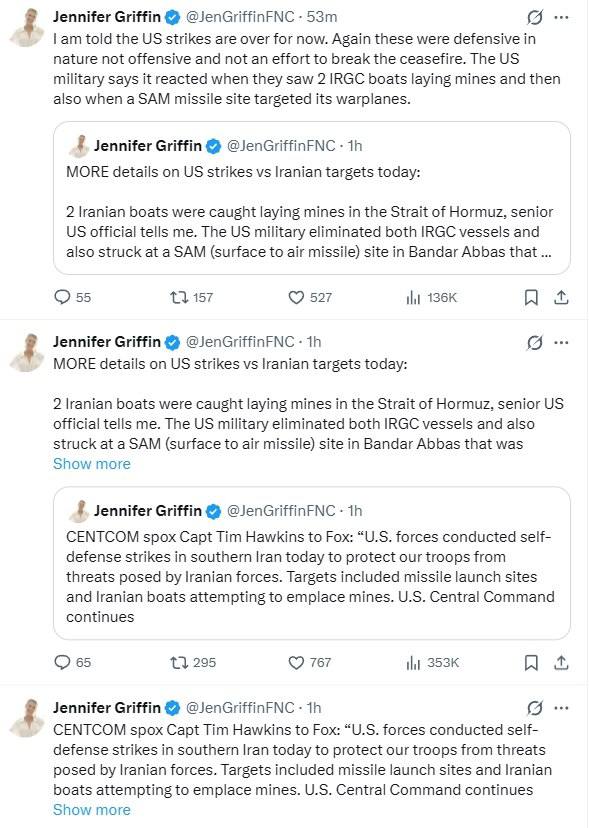Screen dimensions: 589x828
Task: Open Jennifer Griffin's avatar on first tweet
Action: [26, 27]
